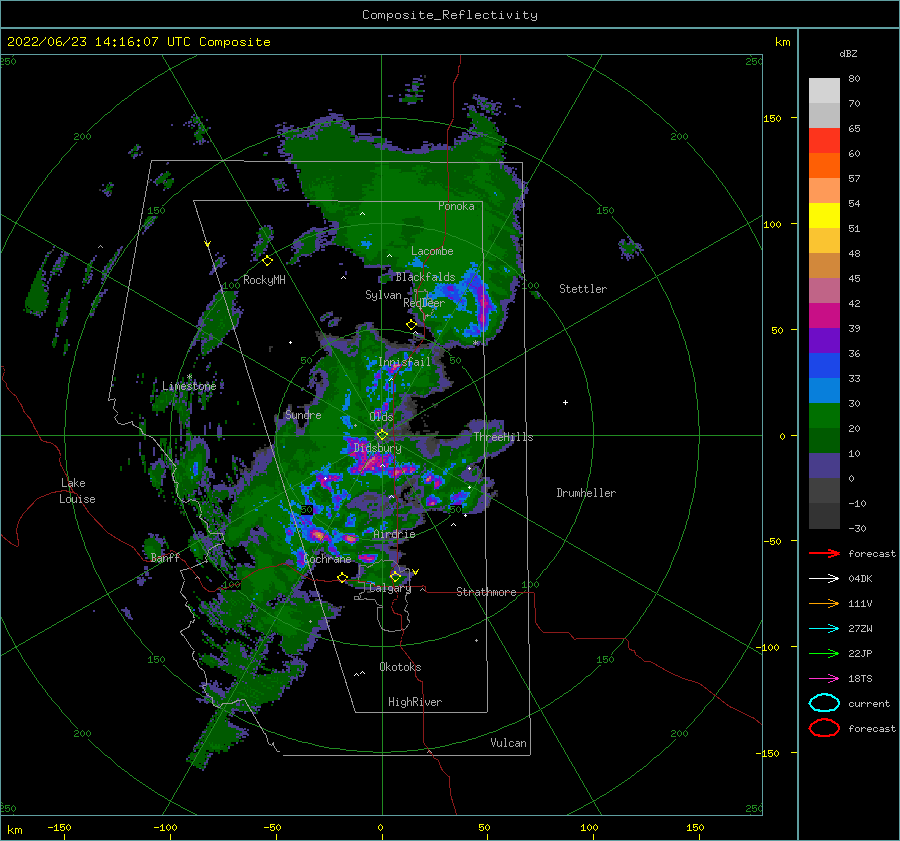Click the dBZ legend heading
This screenshot has width=900, height=841.
(x=848, y=53)
